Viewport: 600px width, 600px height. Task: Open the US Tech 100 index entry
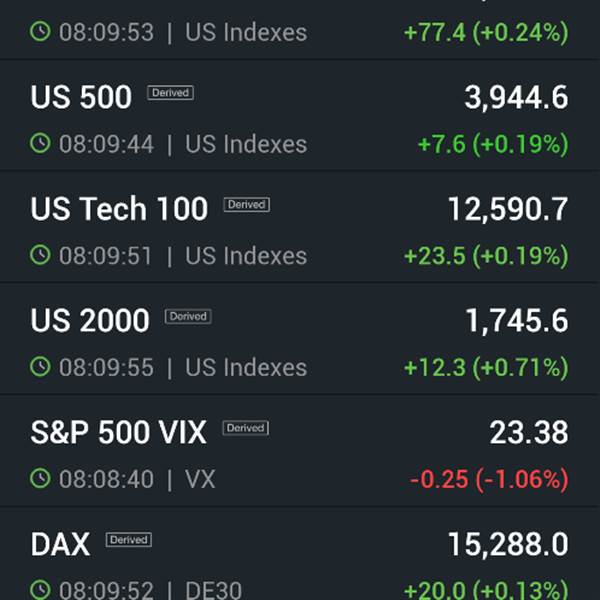(300, 227)
